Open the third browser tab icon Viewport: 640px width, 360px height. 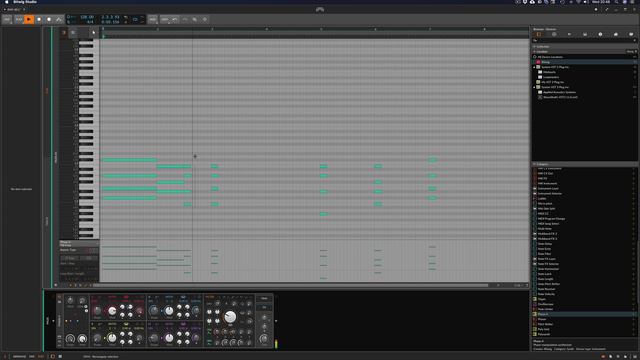point(569,34)
